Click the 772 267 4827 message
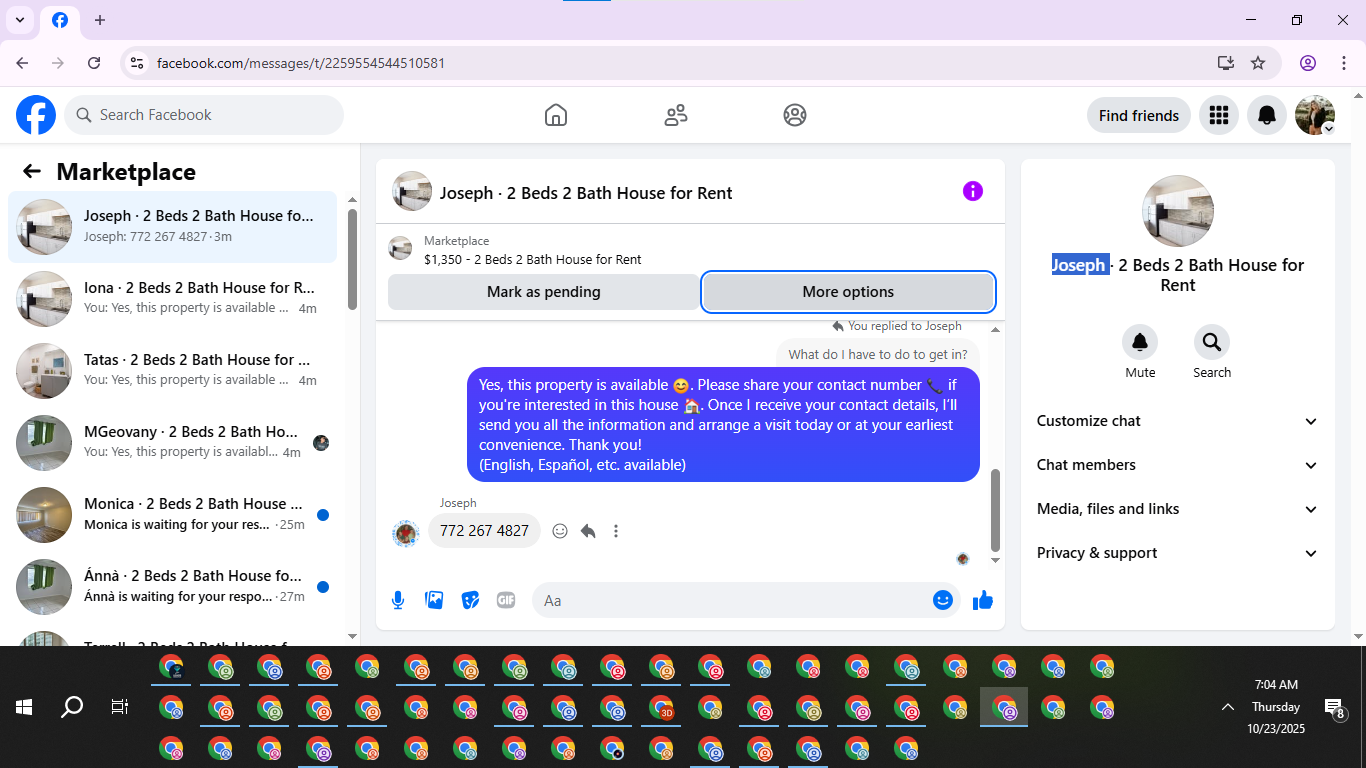Viewport: 1366px width, 768px height. coord(484,531)
